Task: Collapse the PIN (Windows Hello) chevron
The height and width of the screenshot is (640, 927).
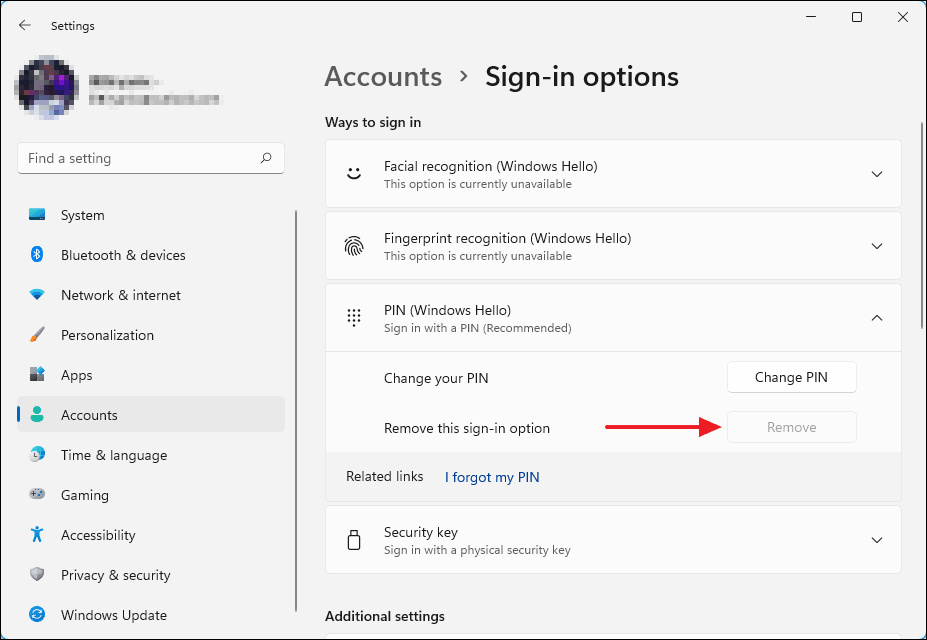Action: click(877, 318)
